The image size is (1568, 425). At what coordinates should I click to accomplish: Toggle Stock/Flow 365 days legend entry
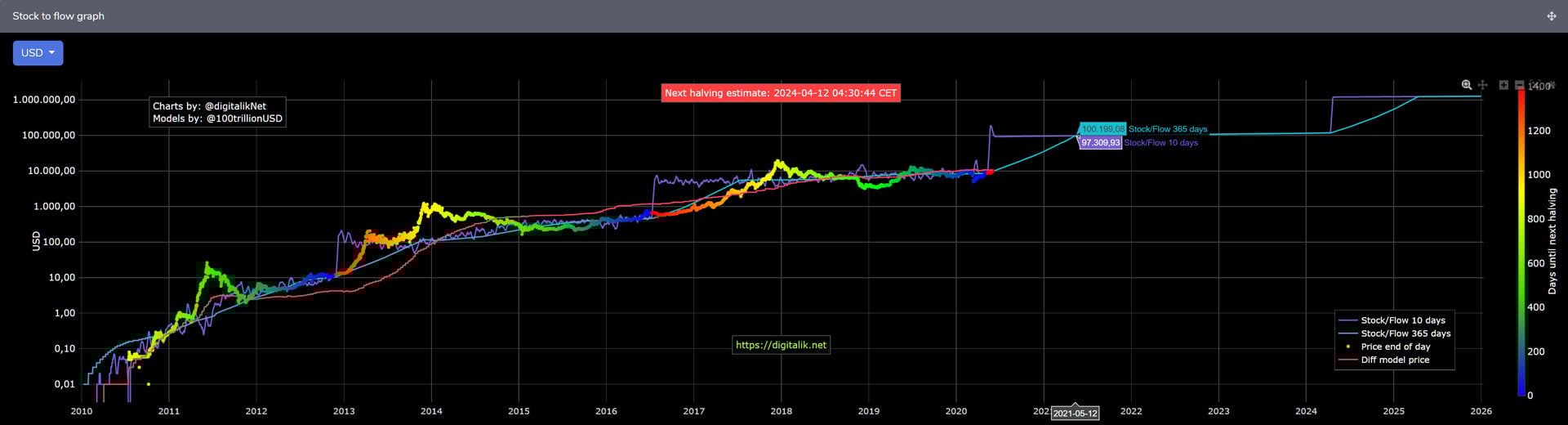click(x=1405, y=333)
